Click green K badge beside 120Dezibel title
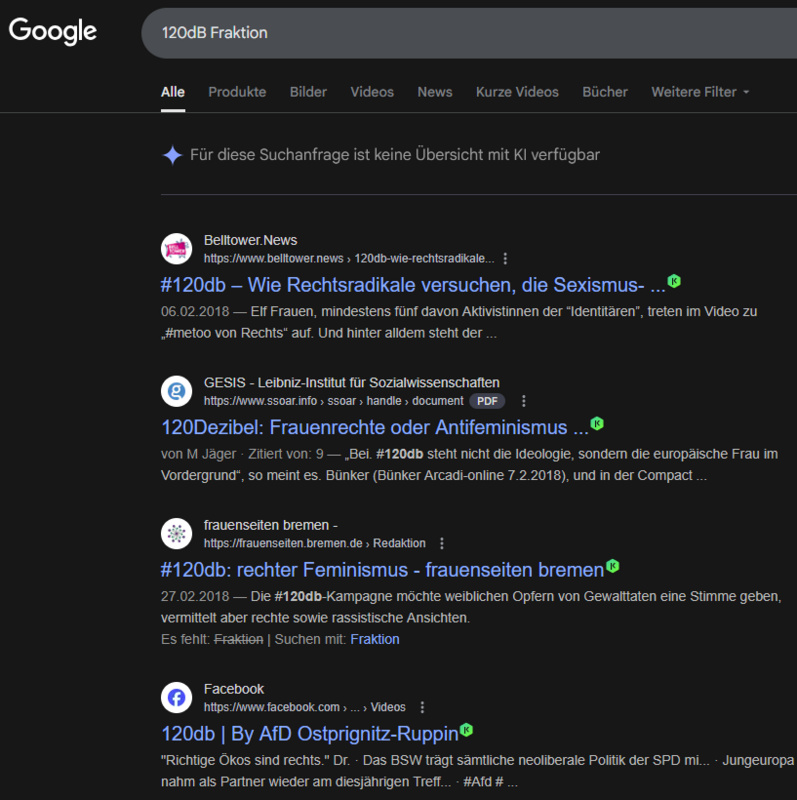Image resolution: width=797 pixels, height=800 pixels. (x=597, y=423)
